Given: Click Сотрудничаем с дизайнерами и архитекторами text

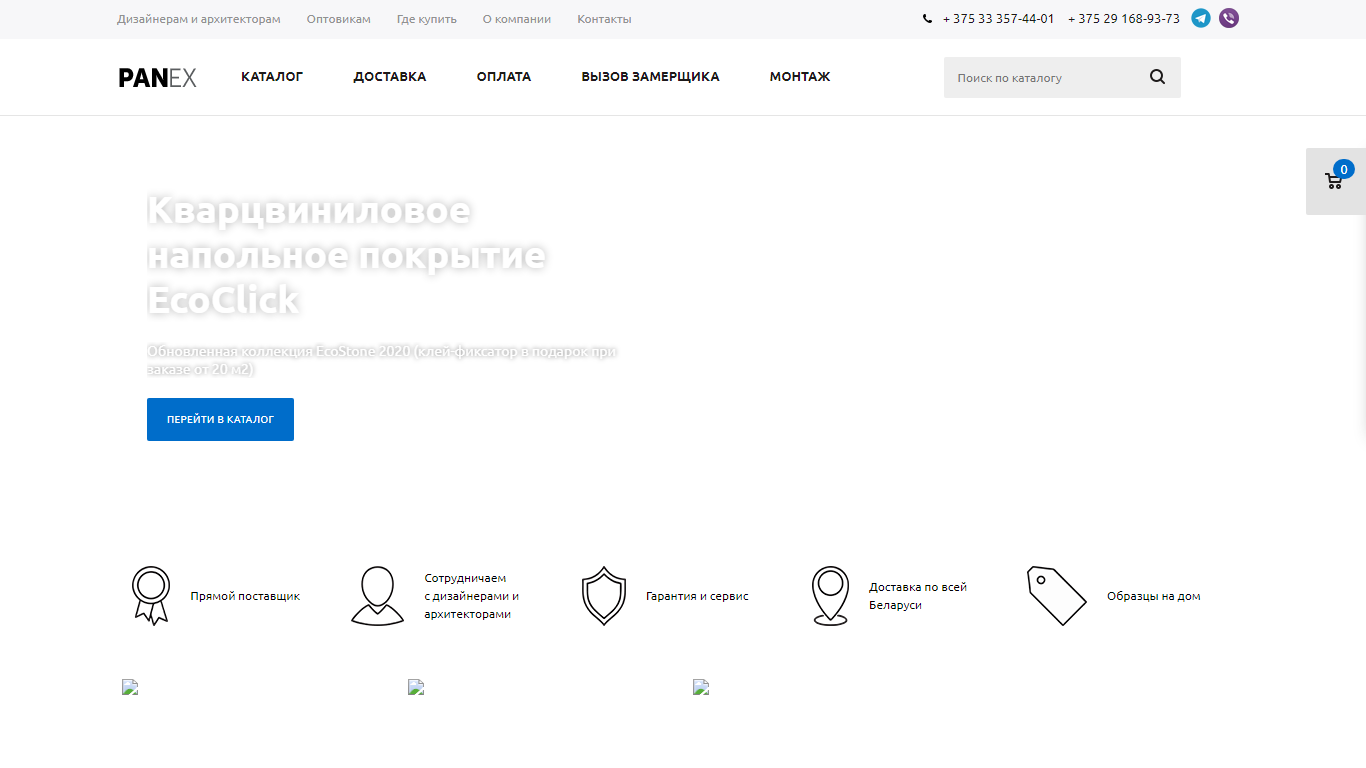Looking at the screenshot, I should tap(472, 596).
